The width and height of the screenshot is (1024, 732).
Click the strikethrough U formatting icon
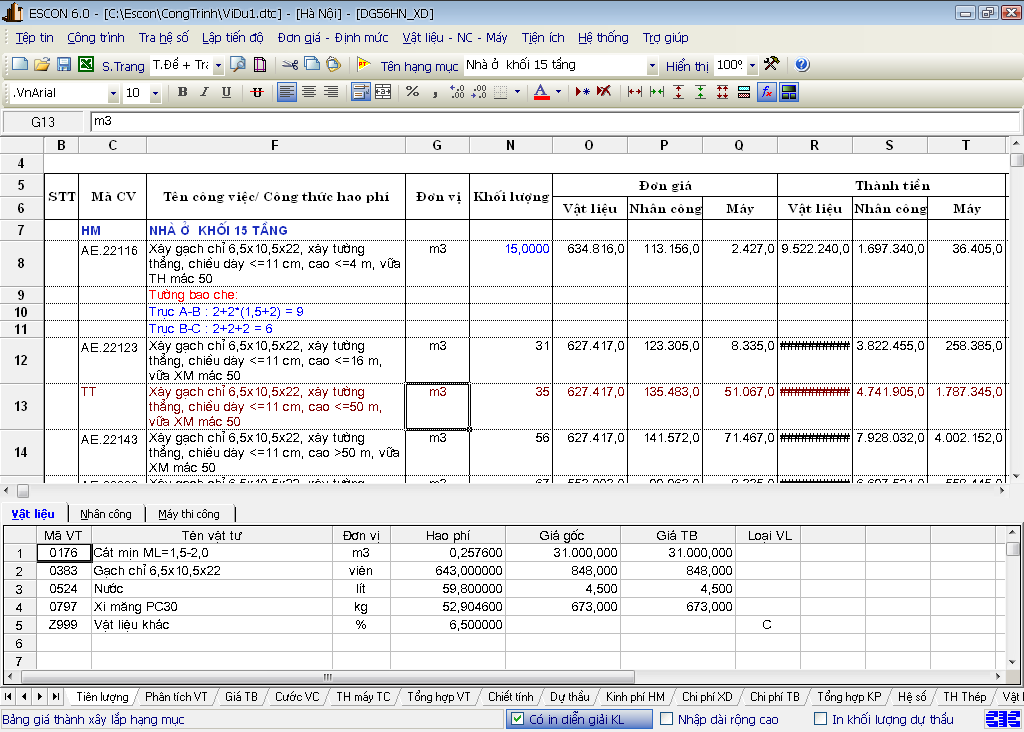(257, 92)
